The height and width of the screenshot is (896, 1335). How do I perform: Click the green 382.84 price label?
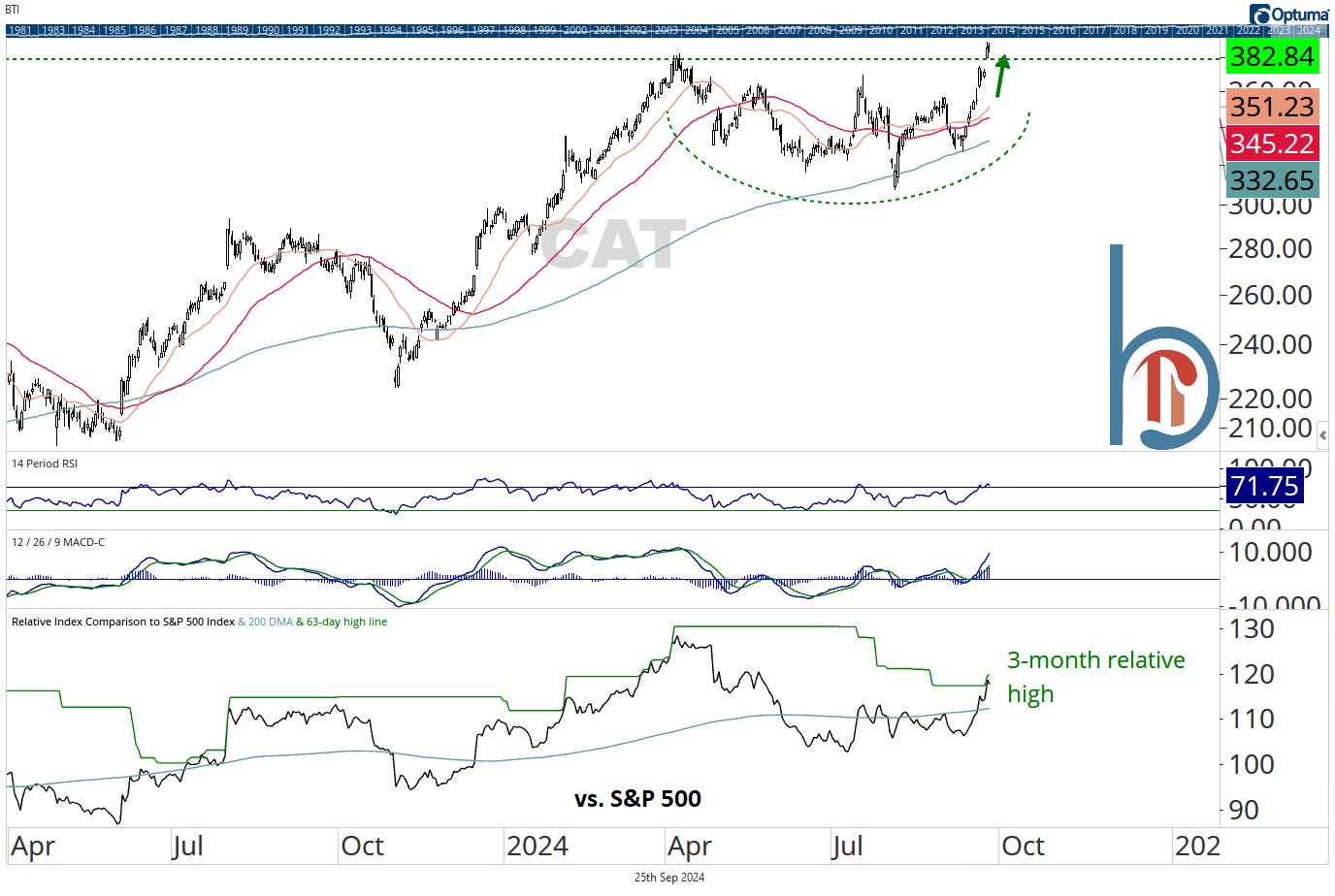point(1272,56)
